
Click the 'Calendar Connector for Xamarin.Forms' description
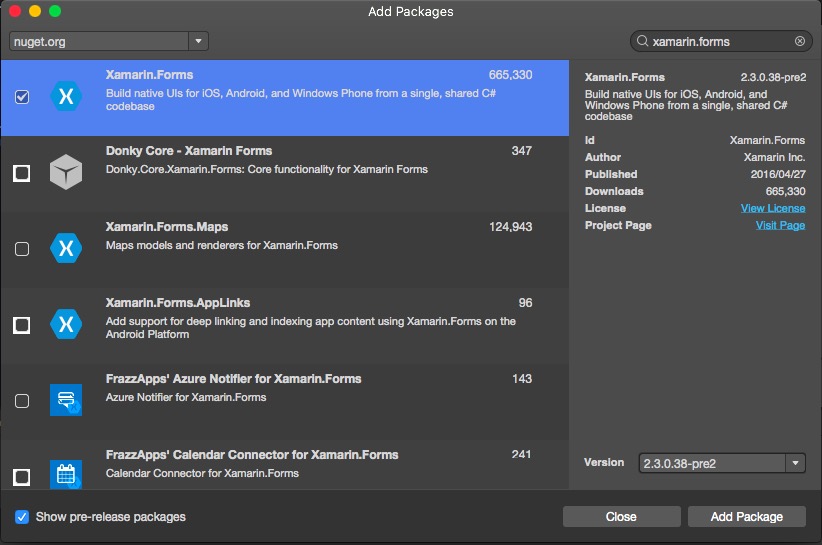[202, 473]
